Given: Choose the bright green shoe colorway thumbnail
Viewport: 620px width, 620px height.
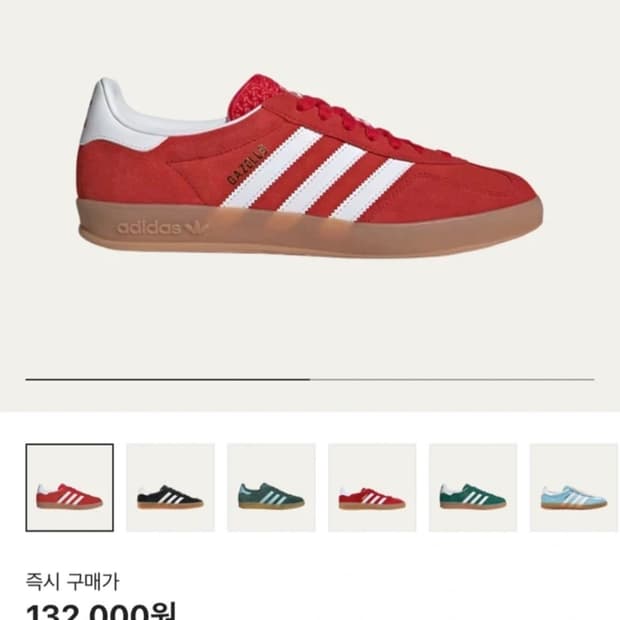Looking at the screenshot, I should point(473,488).
